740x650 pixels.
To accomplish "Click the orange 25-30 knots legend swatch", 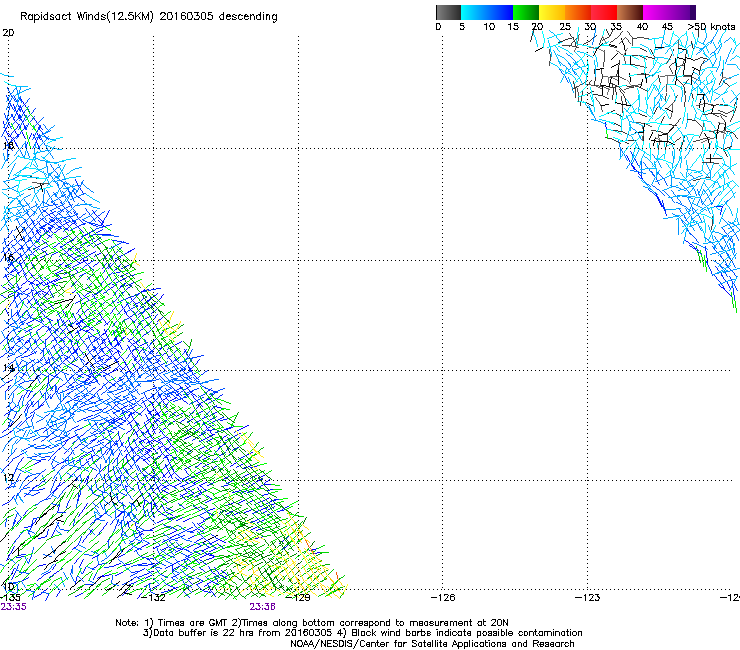I will (578, 12).
